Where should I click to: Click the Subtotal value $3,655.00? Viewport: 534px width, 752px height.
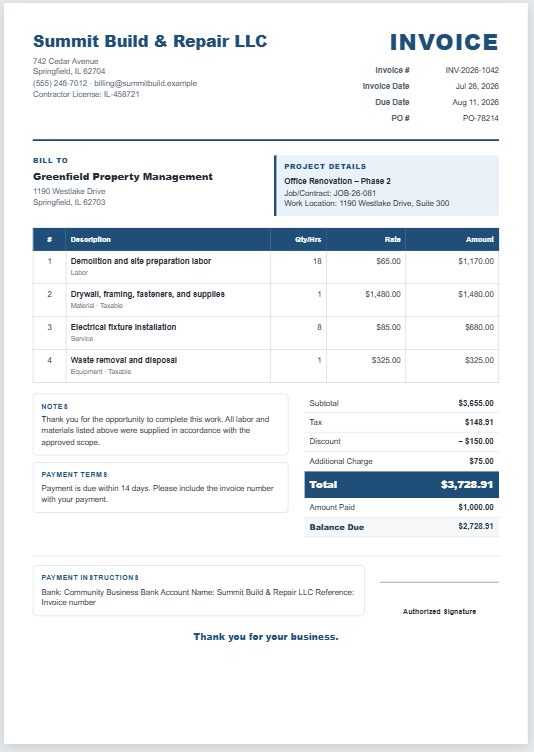coord(476,403)
